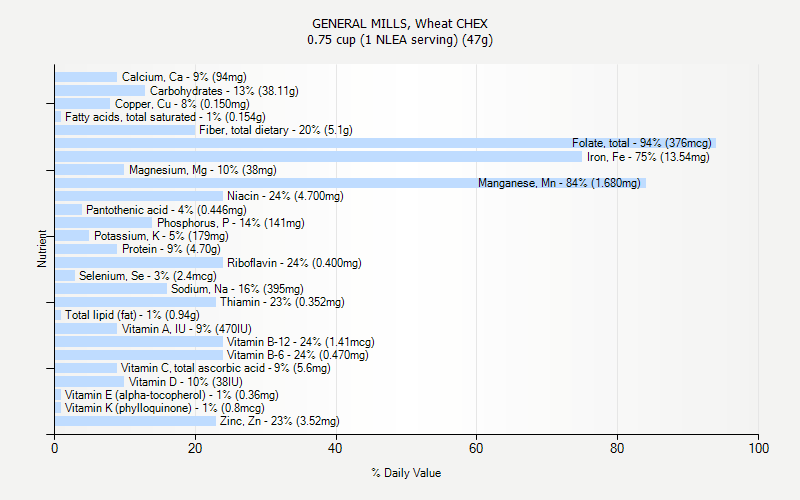Select the serving size subtitle 0.75 cup

(400, 40)
